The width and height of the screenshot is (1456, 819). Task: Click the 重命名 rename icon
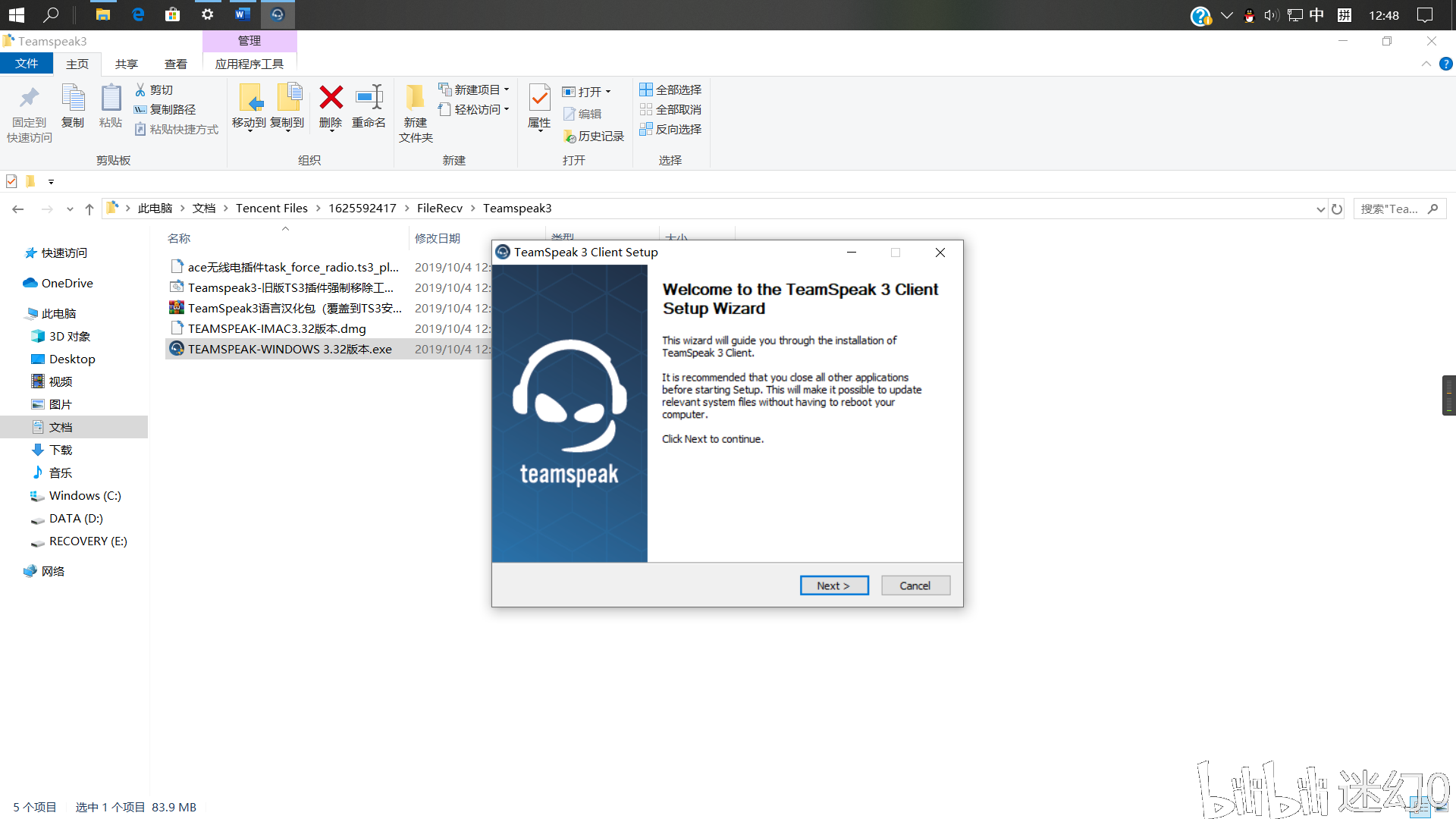coord(369,97)
